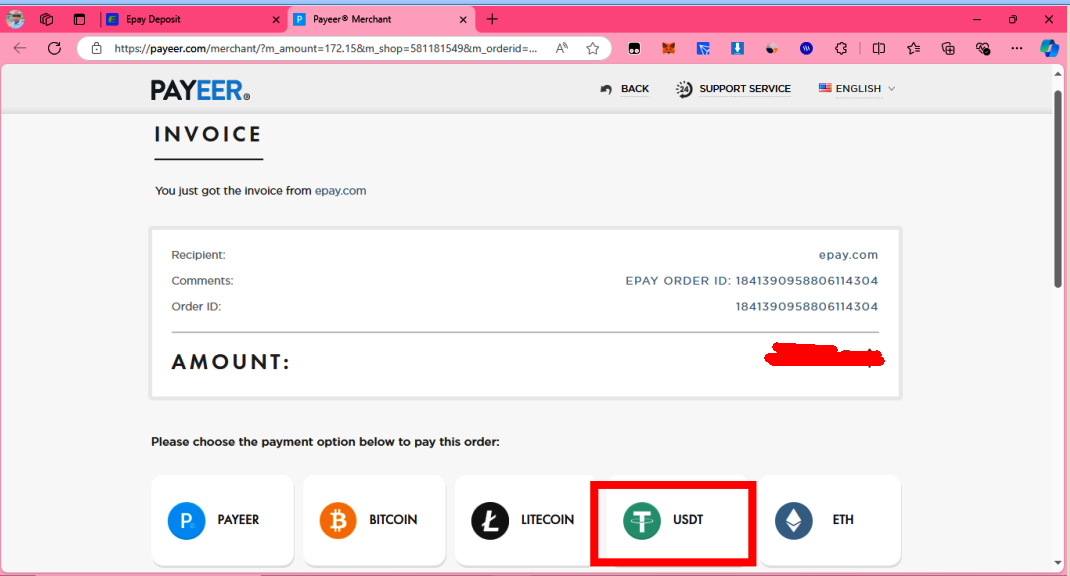
Task: Open the blue cursor extension icon
Action: point(703,48)
